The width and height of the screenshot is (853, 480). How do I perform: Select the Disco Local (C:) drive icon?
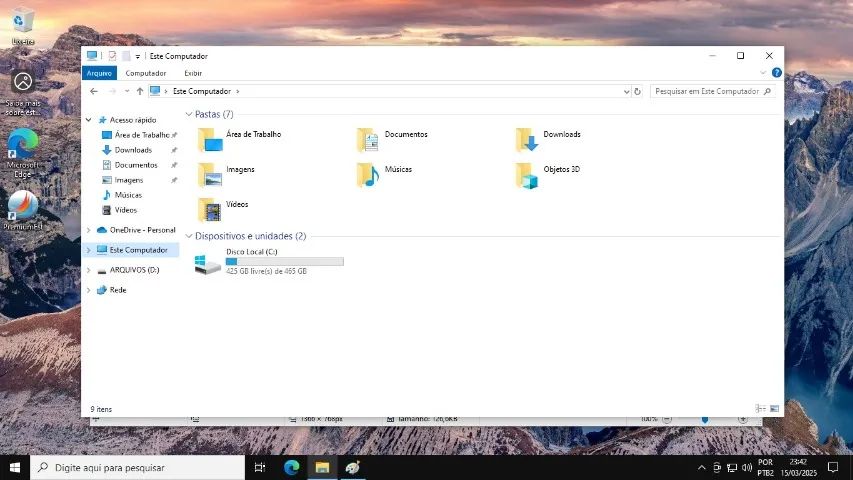(208, 264)
